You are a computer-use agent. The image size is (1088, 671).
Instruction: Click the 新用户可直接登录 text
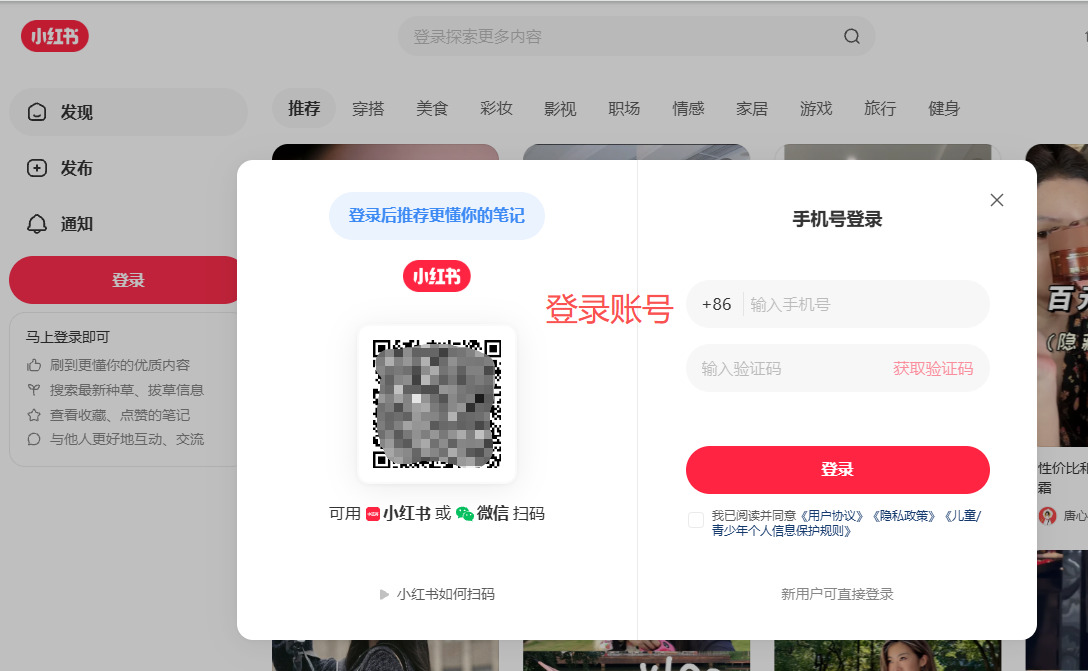[x=838, y=594]
